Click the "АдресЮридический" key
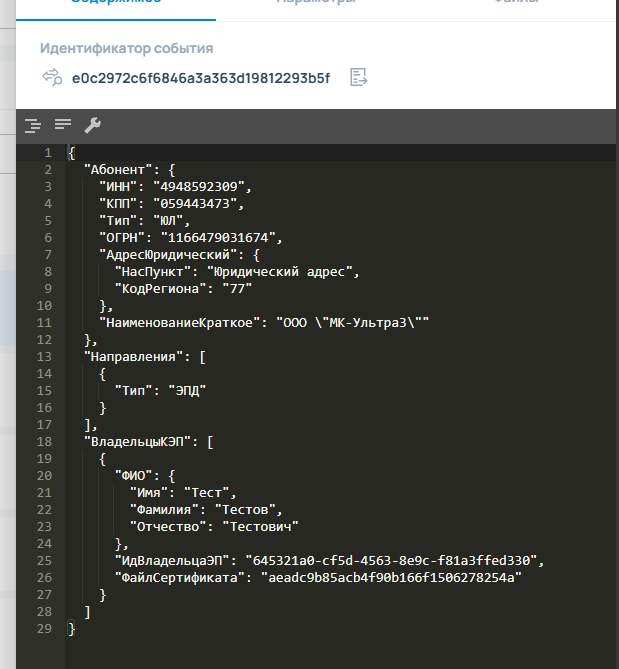The height and width of the screenshot is (669, 619). (x=168, y=255)
